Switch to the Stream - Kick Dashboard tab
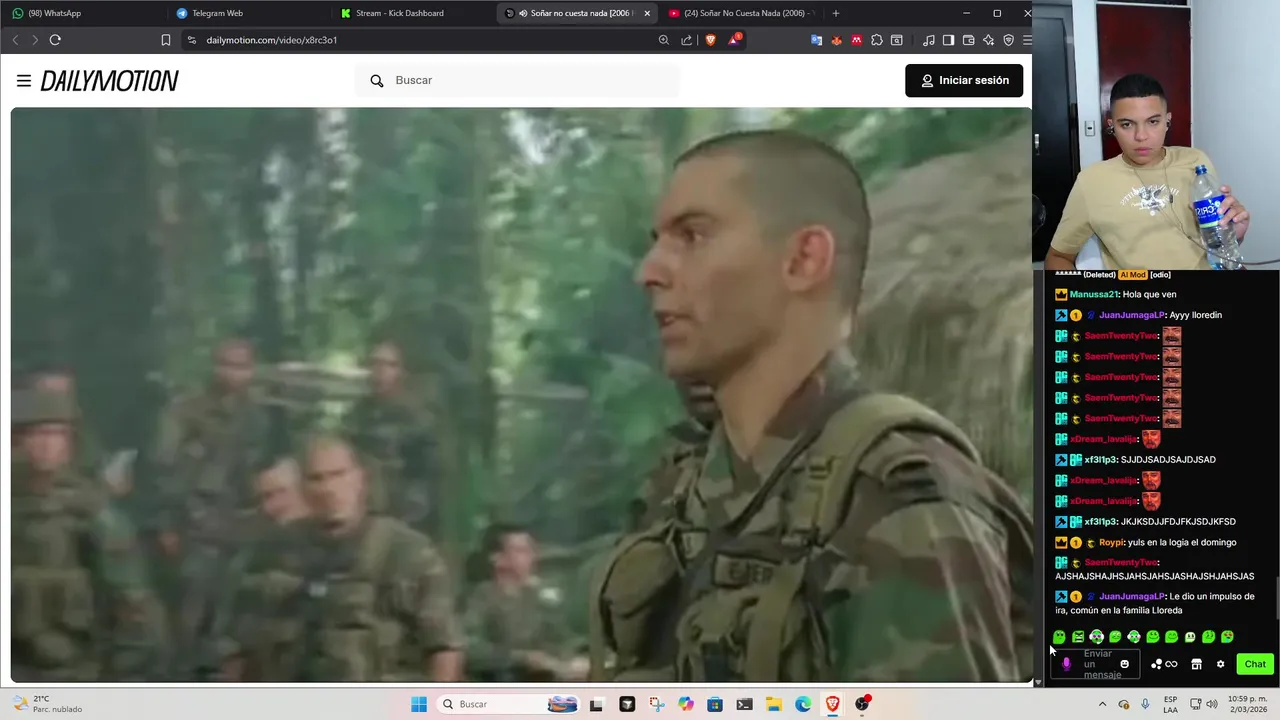The height and width of the screenshot is (720, 1280). pyautogui.click(x=410, y=13)
